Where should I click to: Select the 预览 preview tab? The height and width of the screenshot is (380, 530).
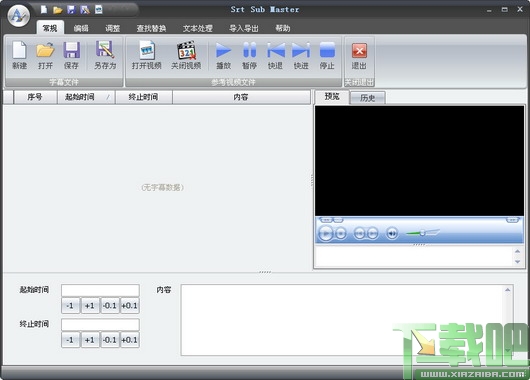pyautogui.click(x=332, y=97)
